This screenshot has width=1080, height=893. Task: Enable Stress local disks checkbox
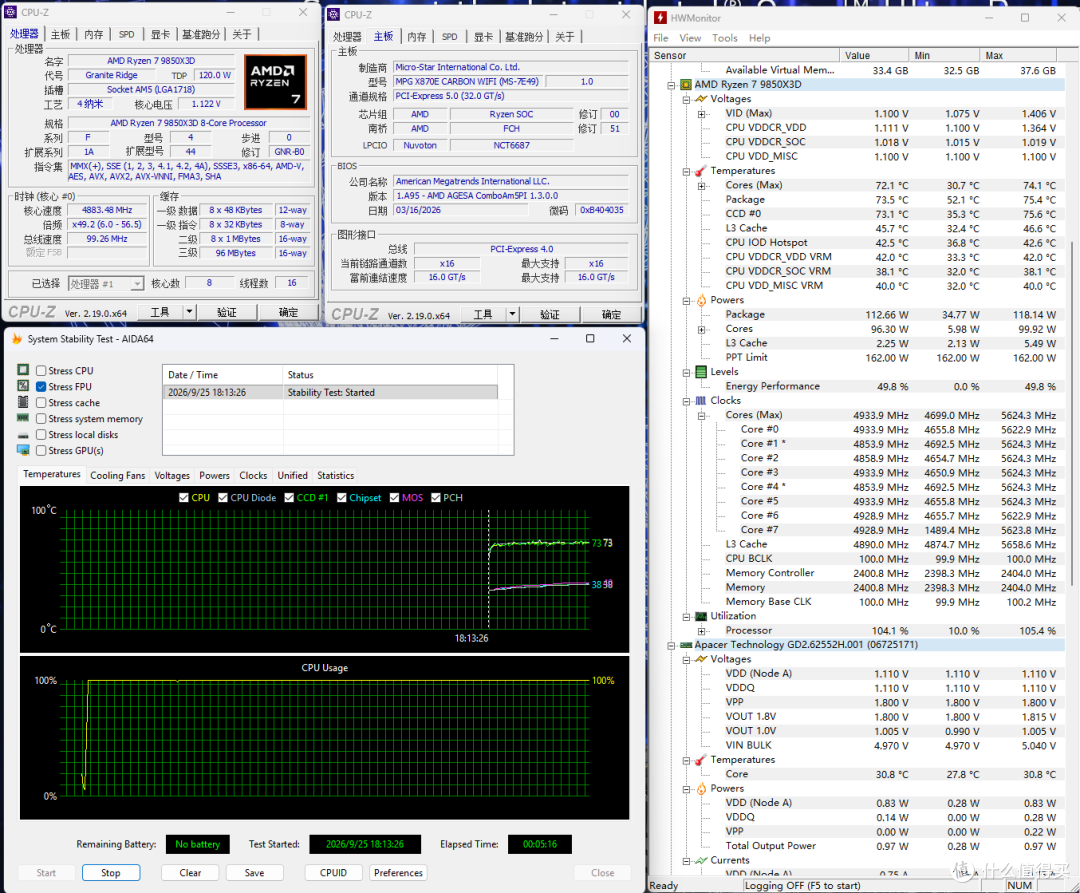tap(41, 434)
